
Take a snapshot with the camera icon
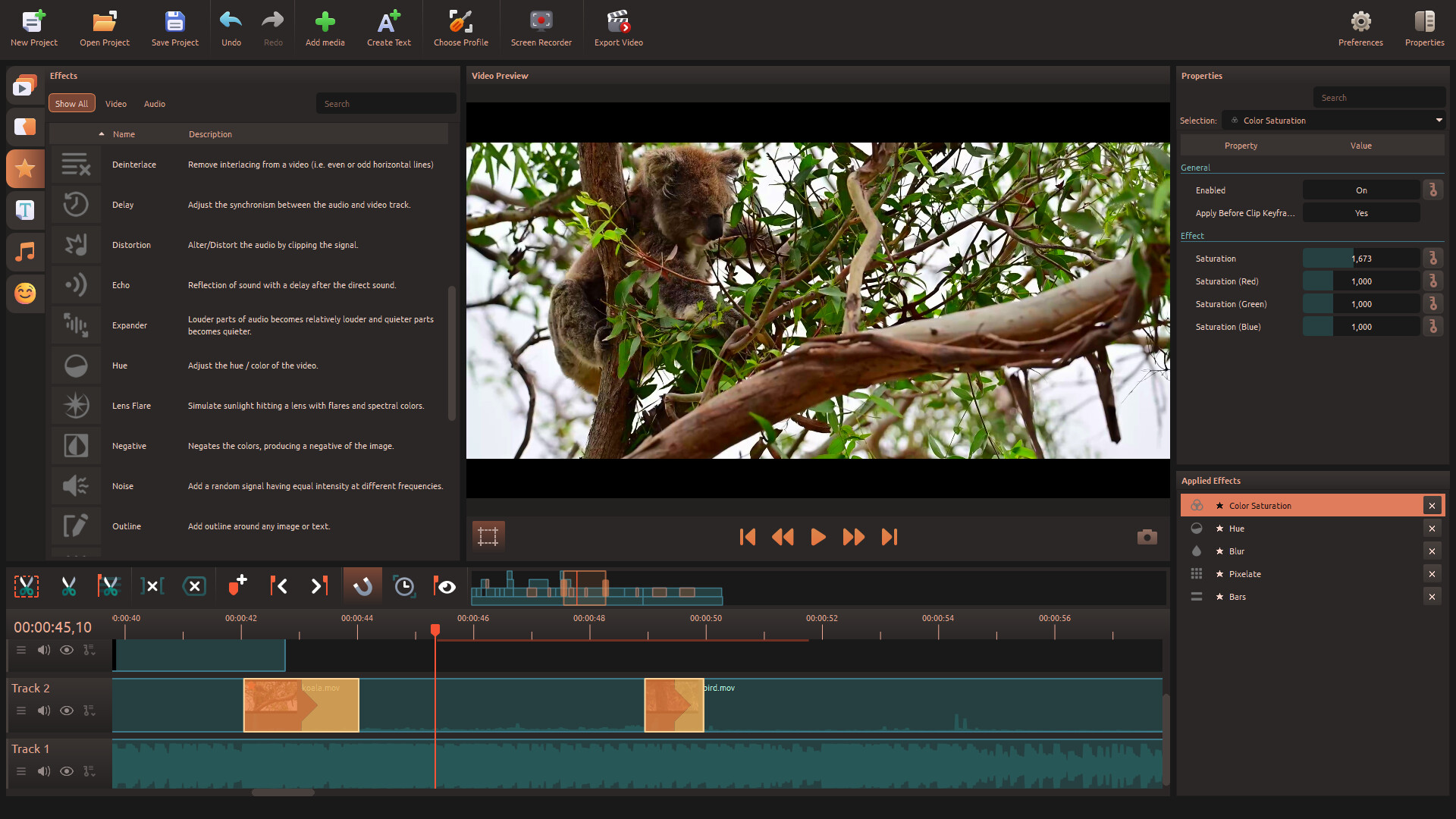click(1147, 537)
